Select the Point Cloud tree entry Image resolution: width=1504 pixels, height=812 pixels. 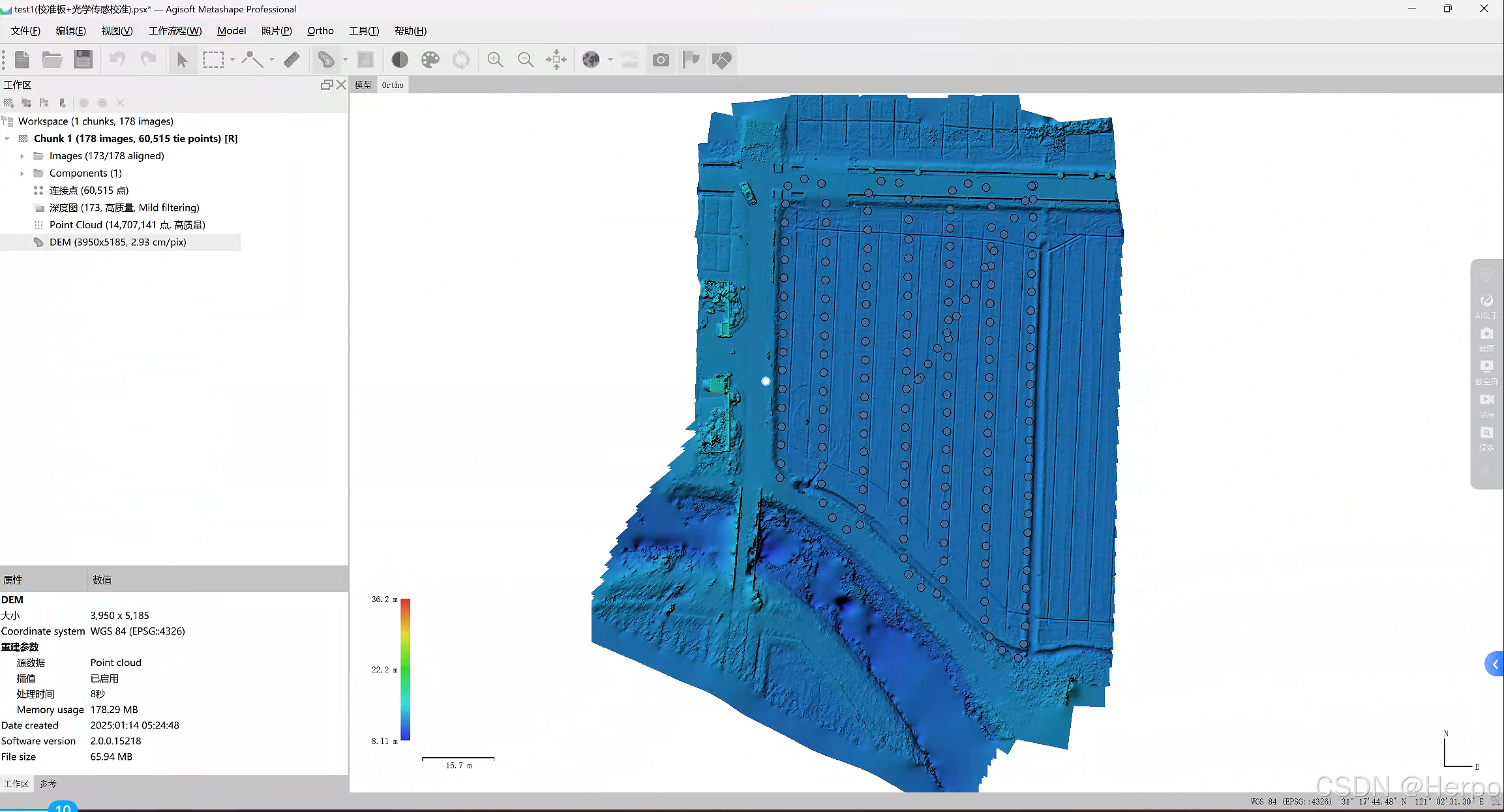(x=127, y=225)
